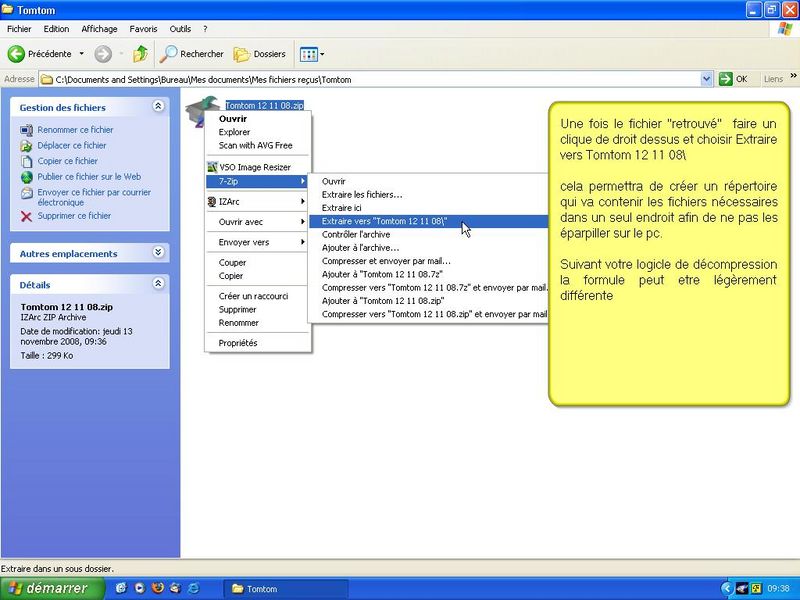
Task: Click the green OK go arrow icon
Action: [x=726, y=79]
